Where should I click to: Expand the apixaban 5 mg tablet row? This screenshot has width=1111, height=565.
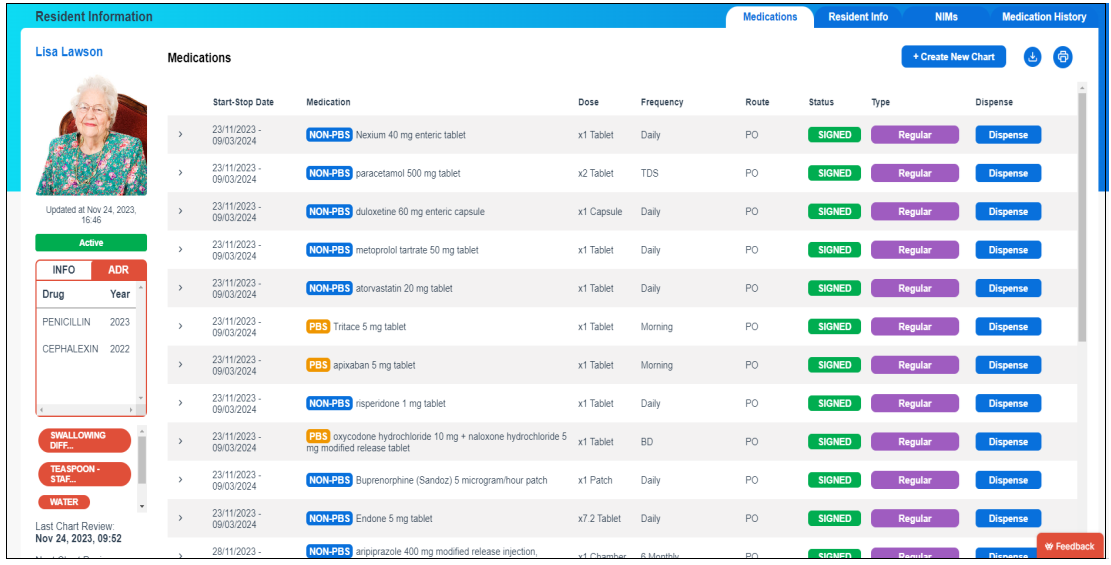coord(181,365)
